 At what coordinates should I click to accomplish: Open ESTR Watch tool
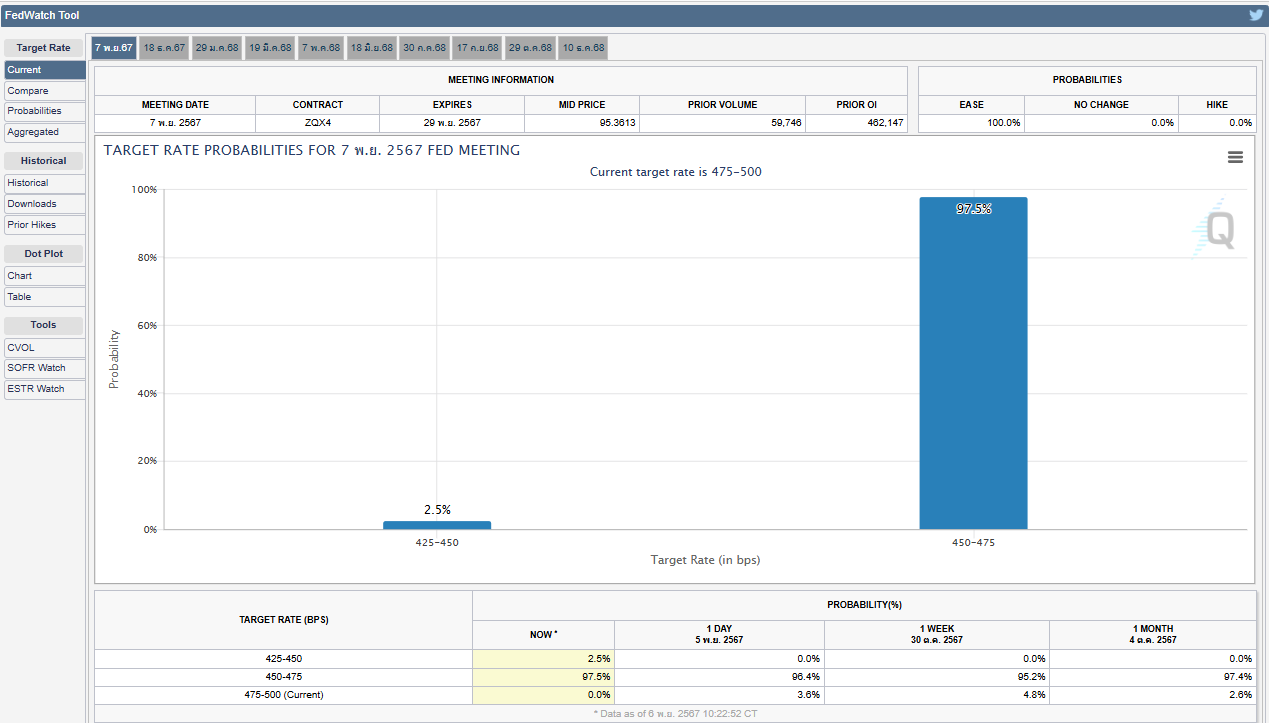(45, 389)
